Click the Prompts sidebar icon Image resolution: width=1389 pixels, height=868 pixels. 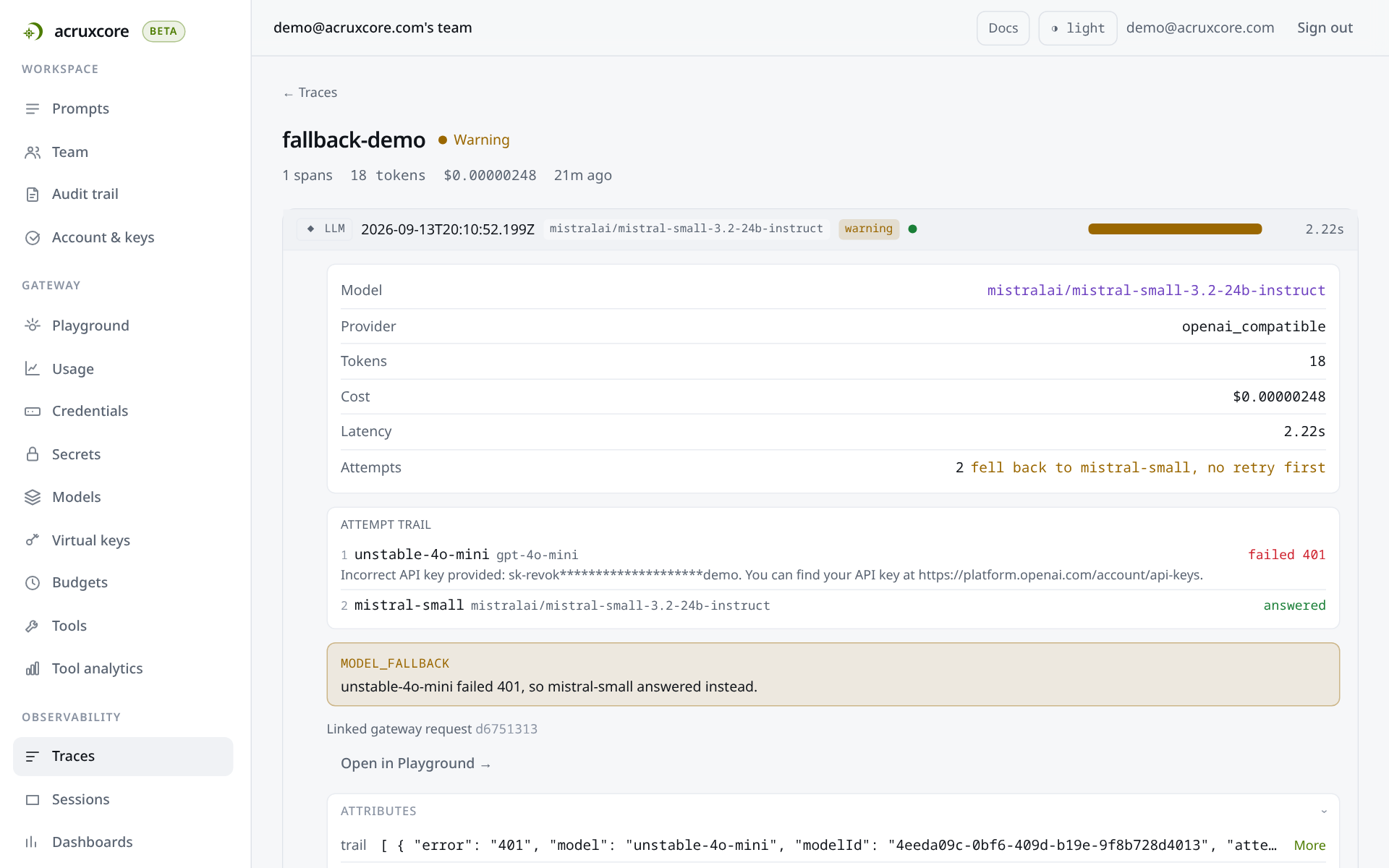33,109
